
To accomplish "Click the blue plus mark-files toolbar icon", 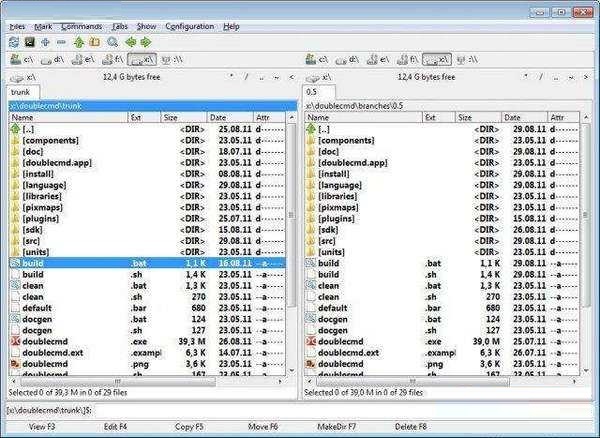I will 45,42.
